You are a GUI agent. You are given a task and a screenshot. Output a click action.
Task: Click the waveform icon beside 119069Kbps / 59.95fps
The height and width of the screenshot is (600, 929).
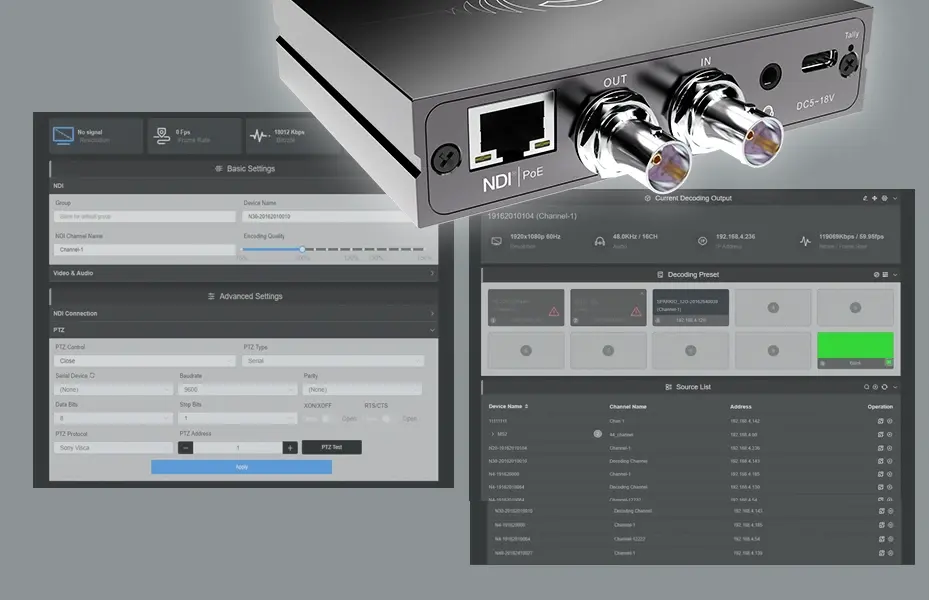(805, 241)
